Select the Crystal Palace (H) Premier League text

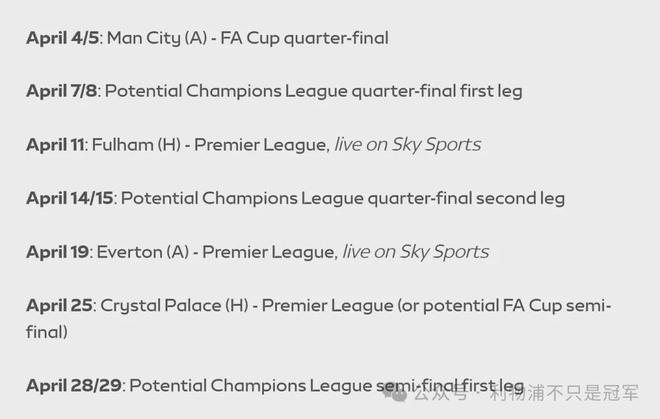click(245, 305)
